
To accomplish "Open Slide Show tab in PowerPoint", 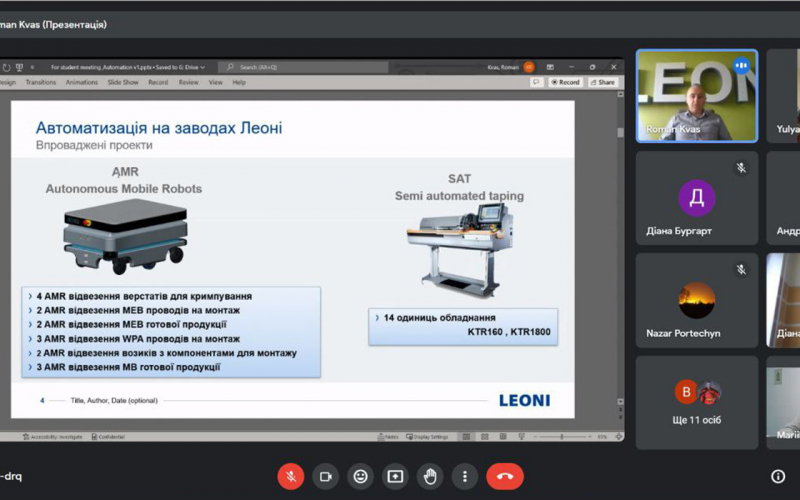I will click(123, 82).
